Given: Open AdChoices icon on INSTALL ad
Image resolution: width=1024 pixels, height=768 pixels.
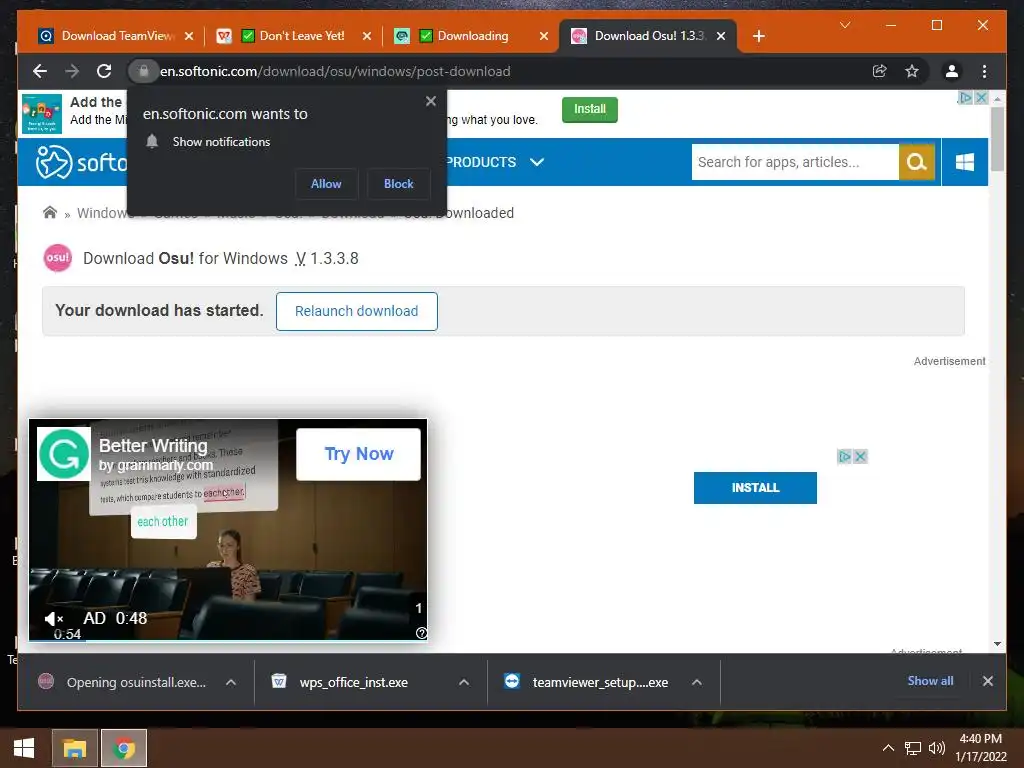Looking at the screenshot, I should coord(844,456).
